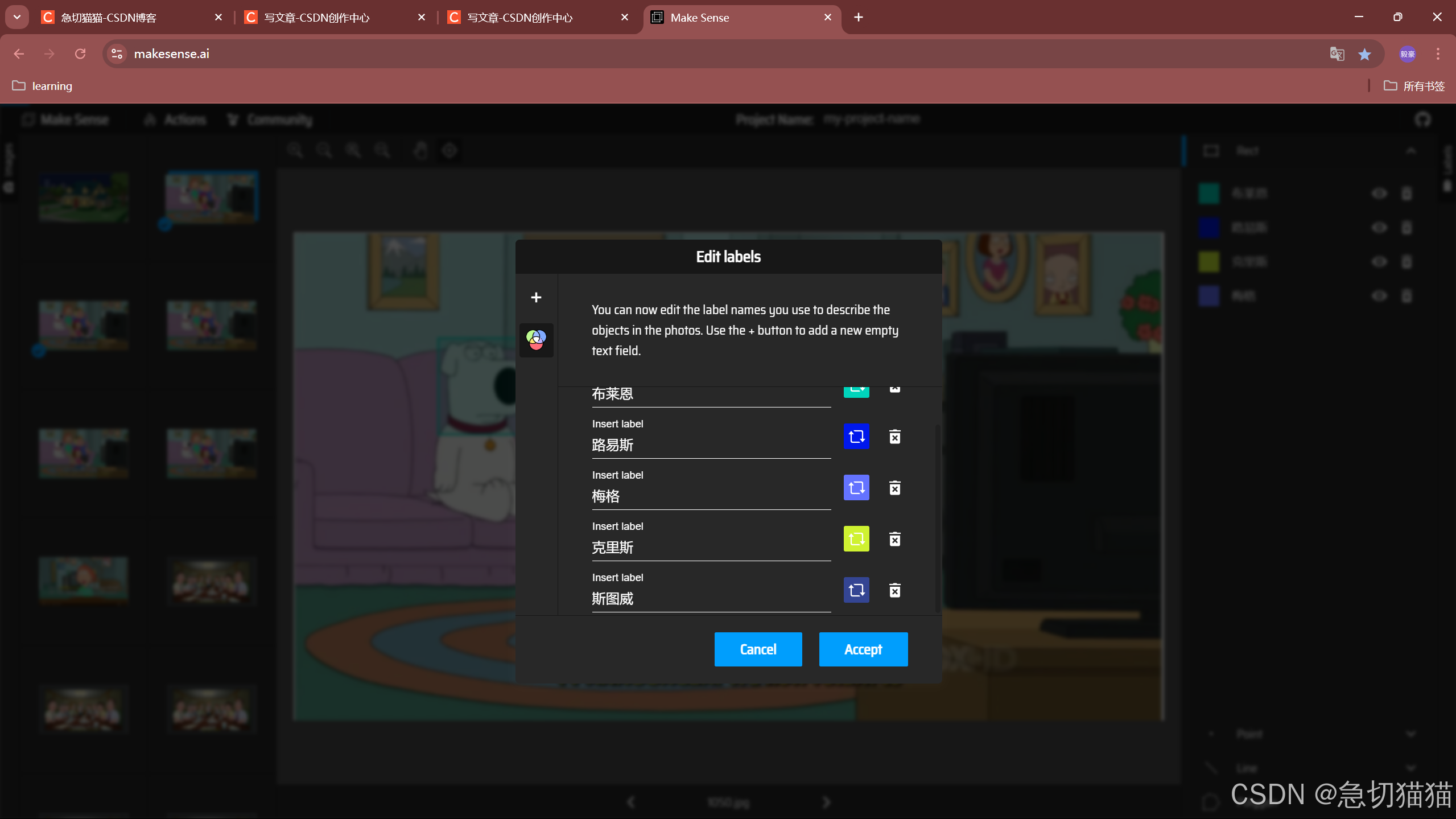Image resolution: width=1456 pixels, height=819 pixels.
Task: Delete the 克里斯 label with trash icon
Action: [x=894, y=539]
